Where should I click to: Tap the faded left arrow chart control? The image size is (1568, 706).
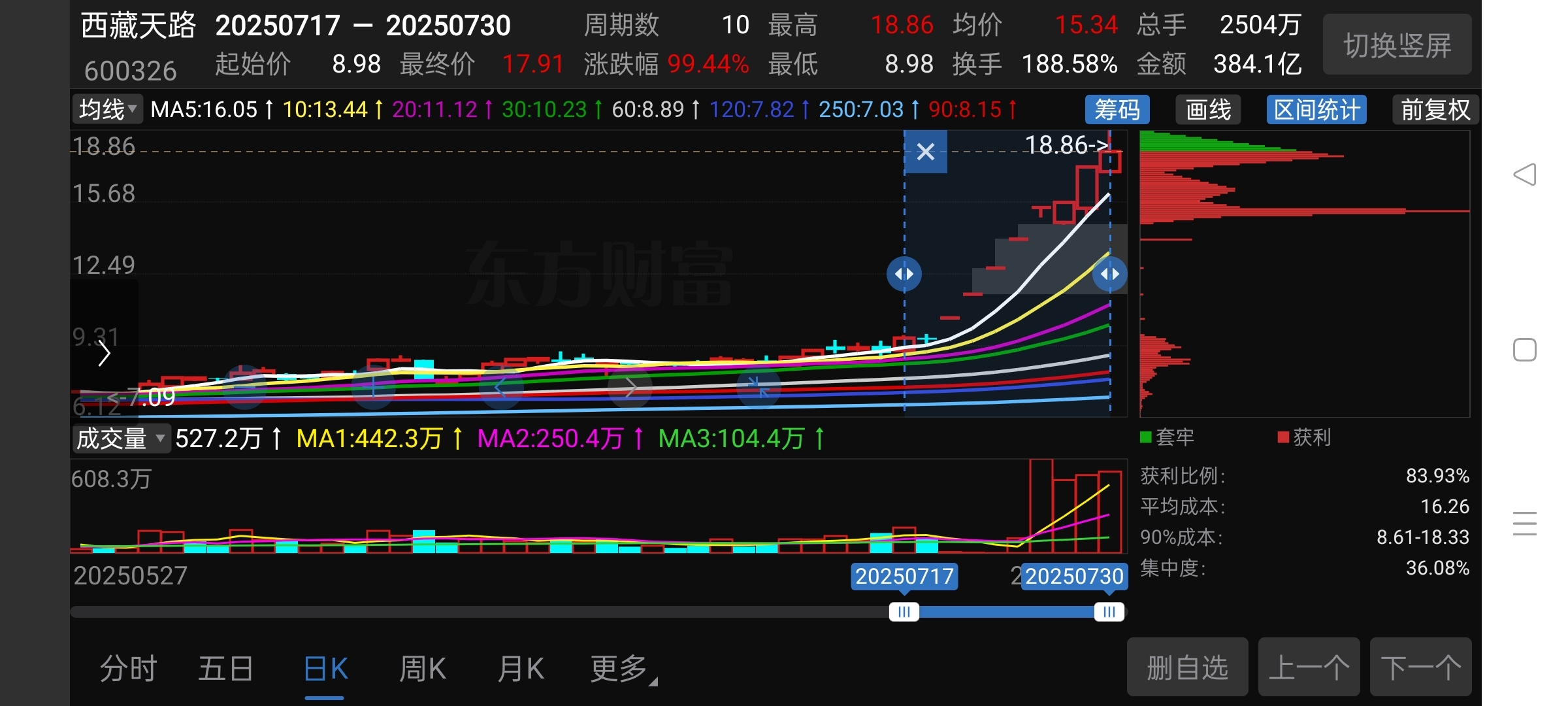(x=501, y=387)
